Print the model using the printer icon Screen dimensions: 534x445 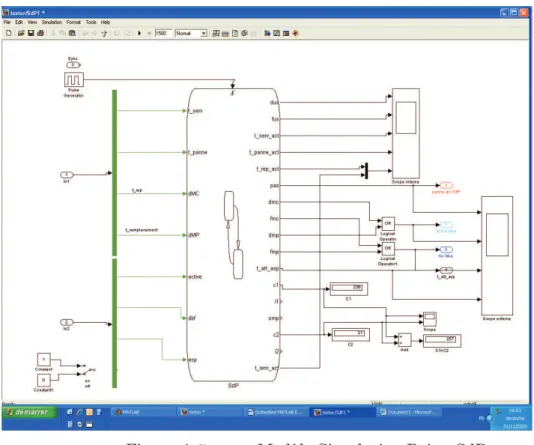(41, 33)
